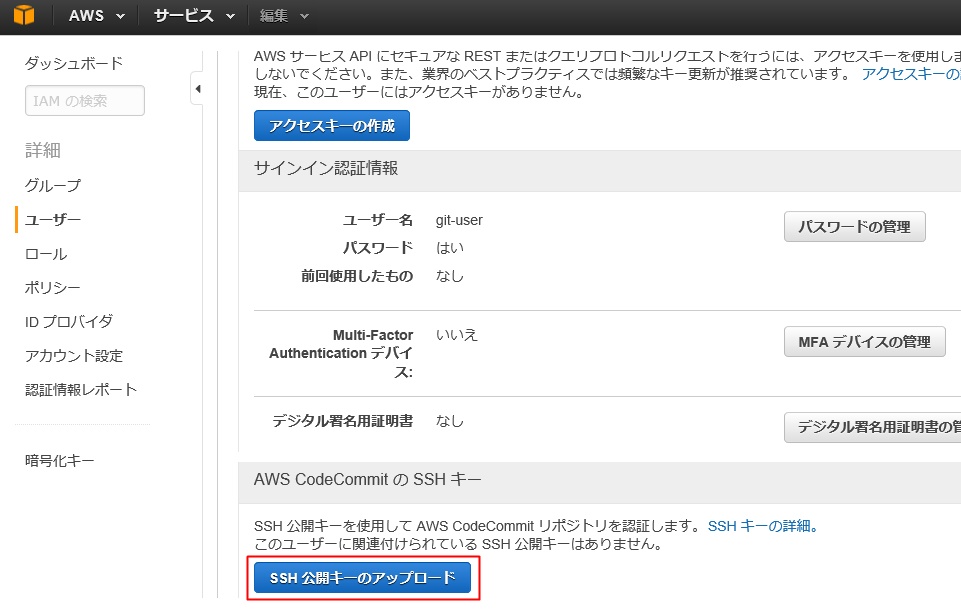
Task: Collapse the left navigation pane arrow
Action: (x=197, y=90)
